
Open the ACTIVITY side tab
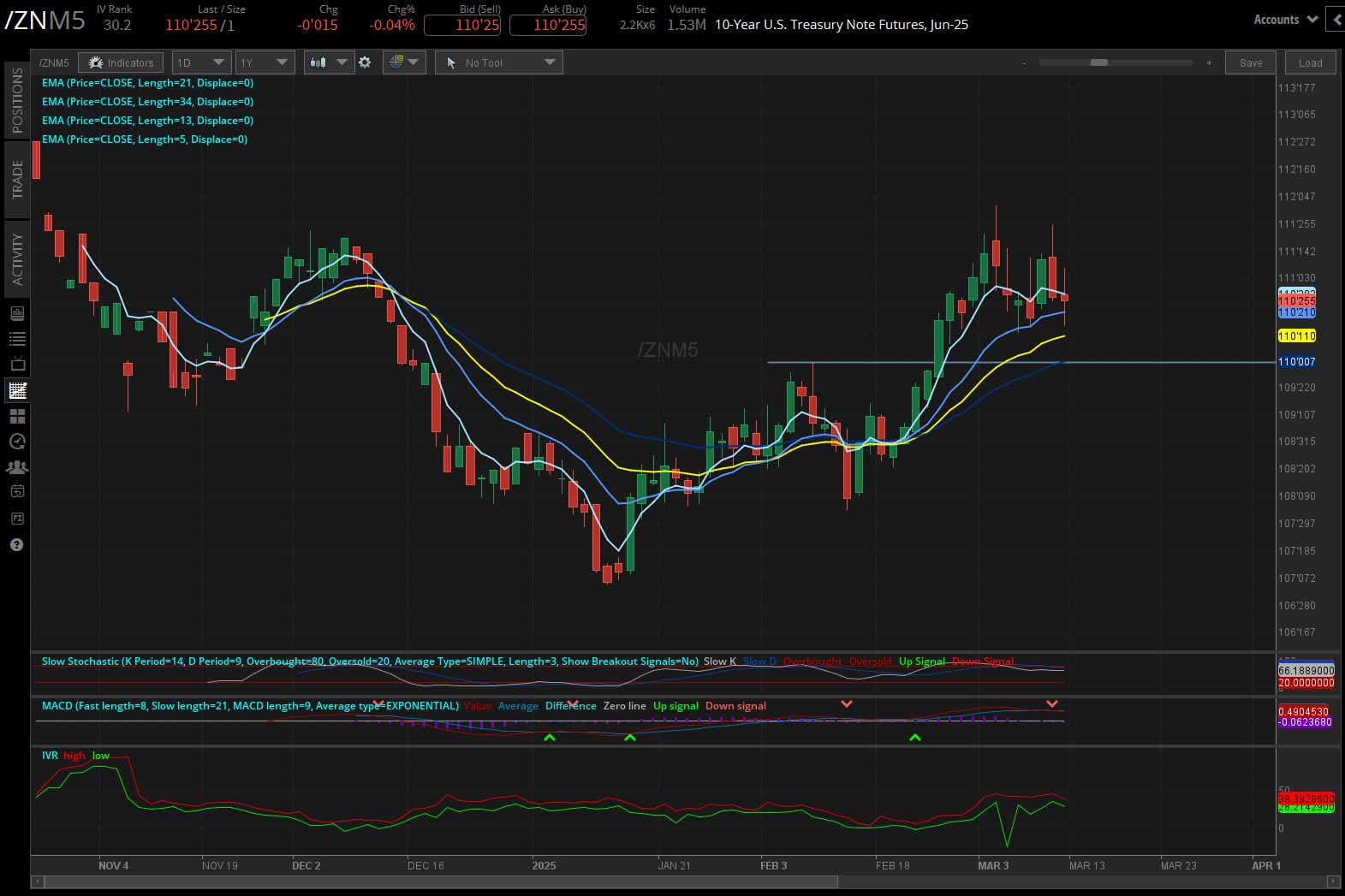[x=17, y=259]
